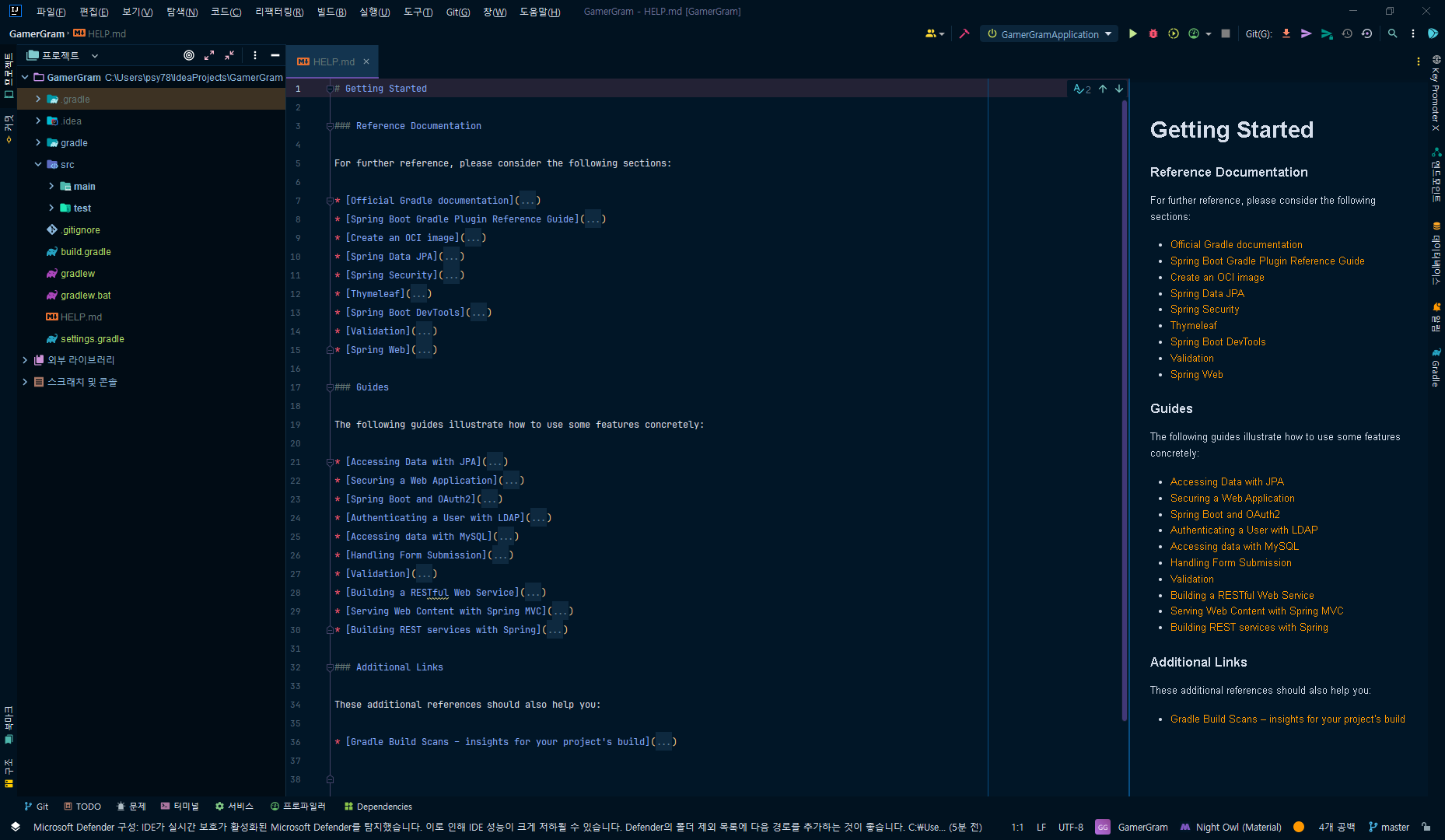Expand 외부 라이브러리 node
This screenshot has width=1445, height=840.
[25, 359]
